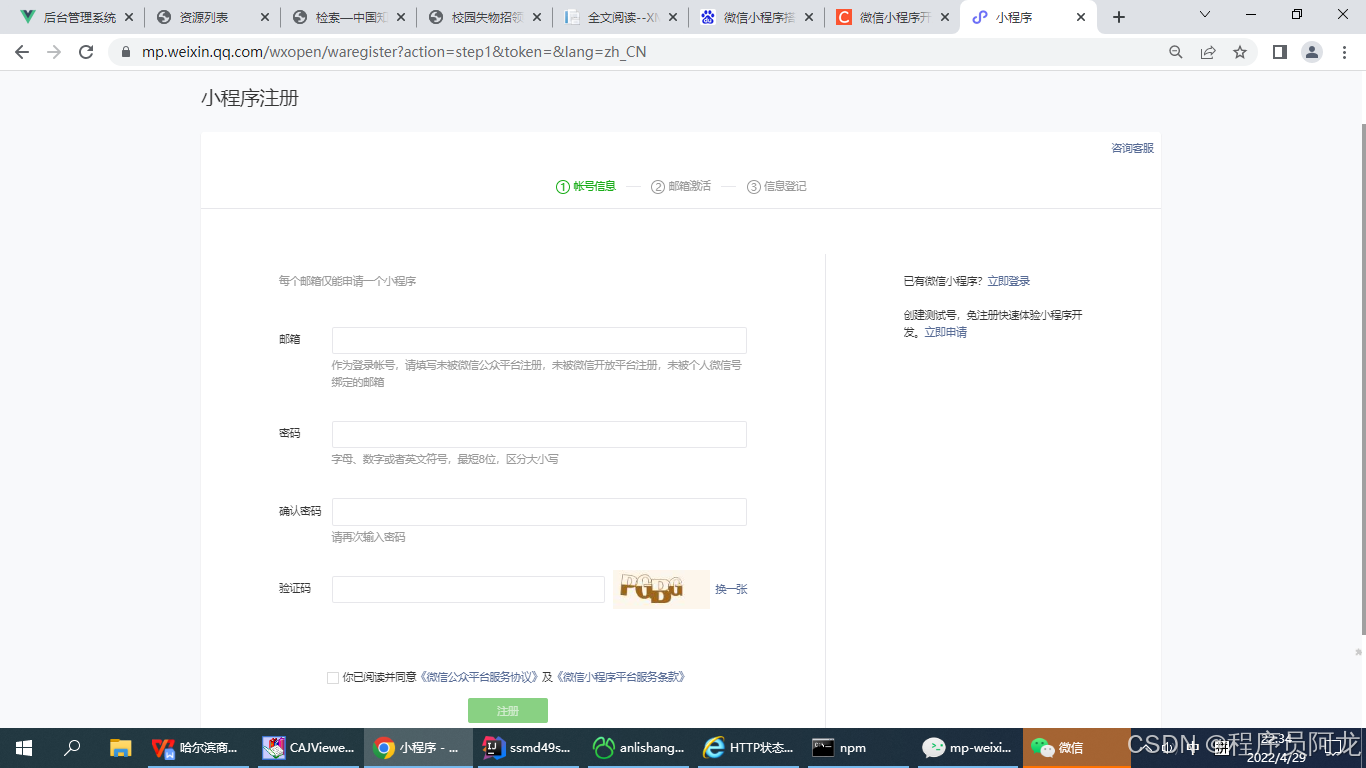The width and height of the screenshot is (1366, 768).
Task: Open Chrome's three-dot menu
Action: pyautogui.click(x=1345, y=52)
